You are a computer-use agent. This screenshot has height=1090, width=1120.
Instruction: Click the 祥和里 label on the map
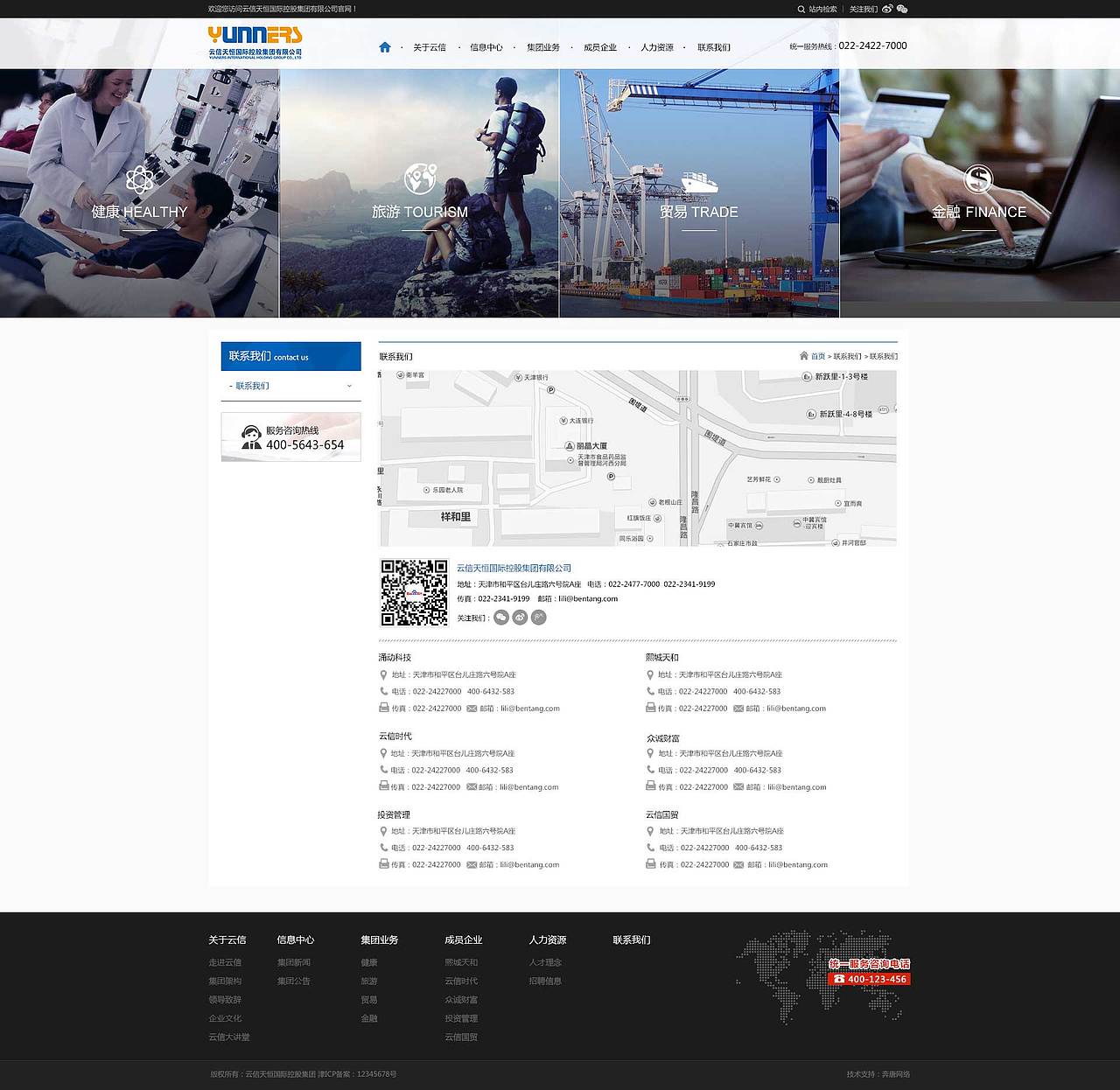pos(456,517)
